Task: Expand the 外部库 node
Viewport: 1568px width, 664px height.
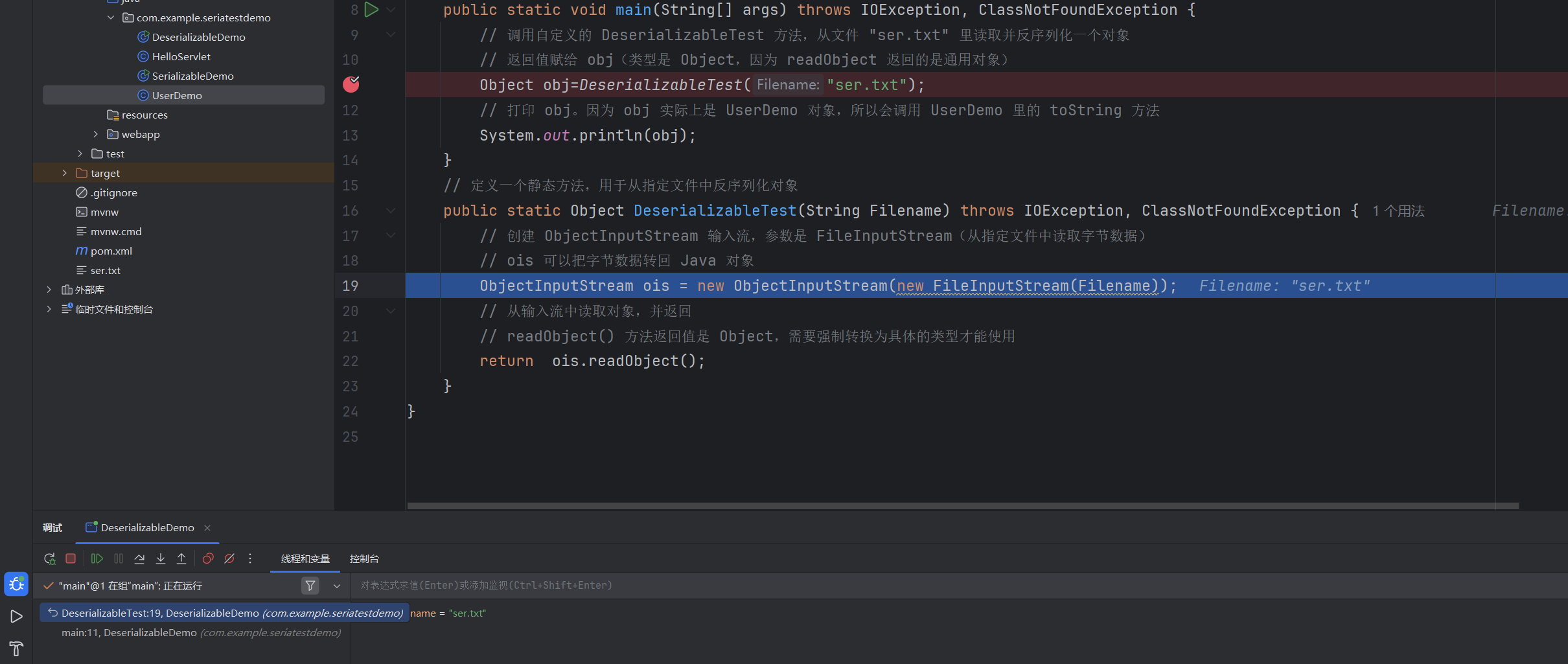Action: pyautogui.click(x=49, y=290)
